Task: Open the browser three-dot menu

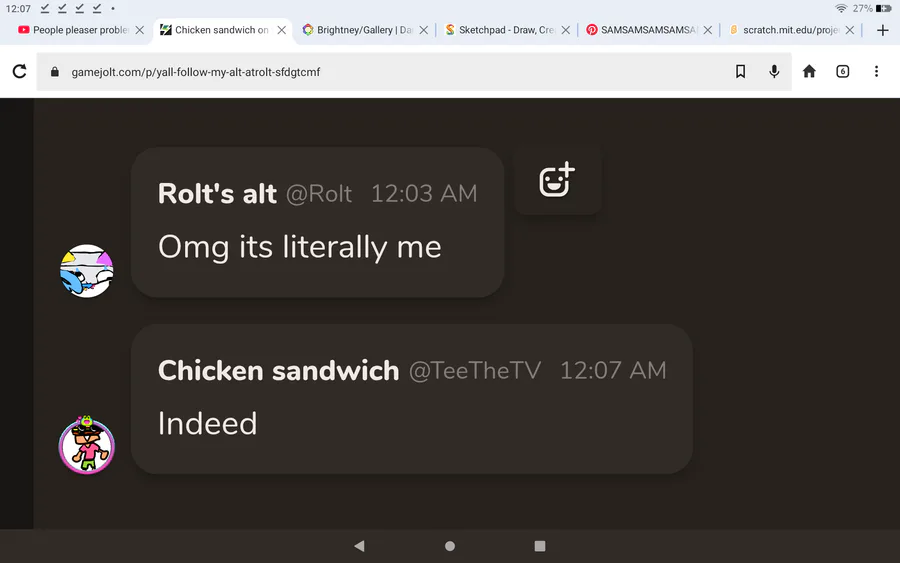Action: [x=876, y=71]
